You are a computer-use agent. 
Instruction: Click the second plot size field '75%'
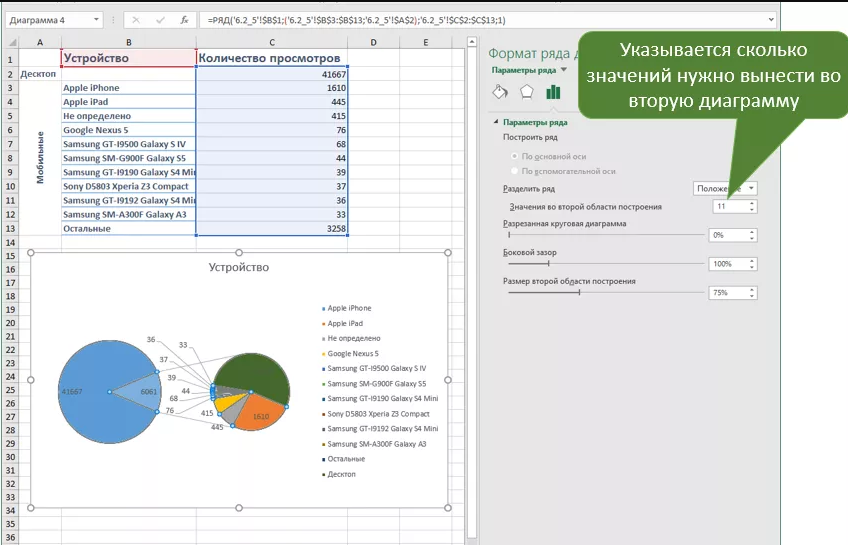(728, 293)
